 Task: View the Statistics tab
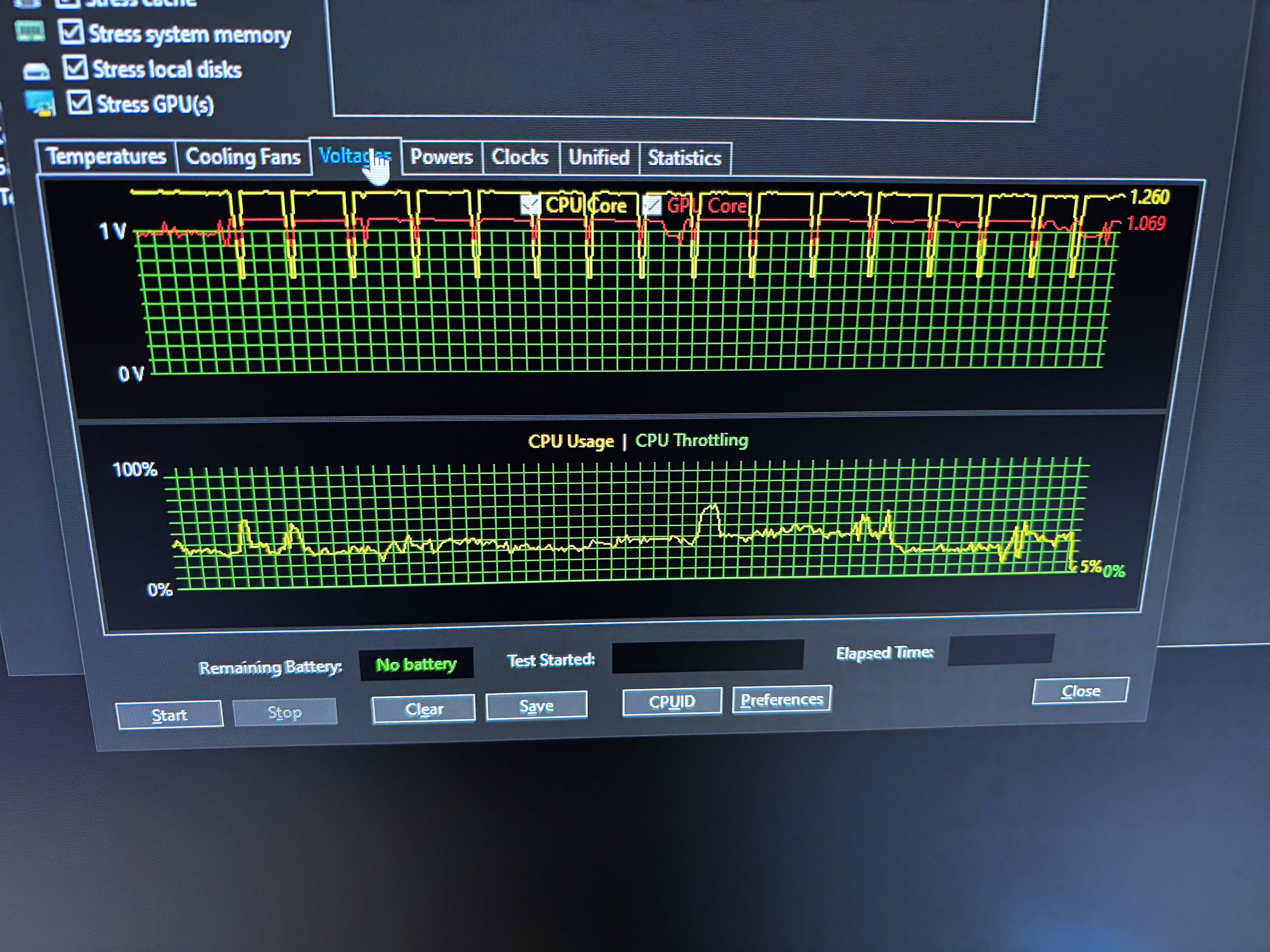pos(684,158)
